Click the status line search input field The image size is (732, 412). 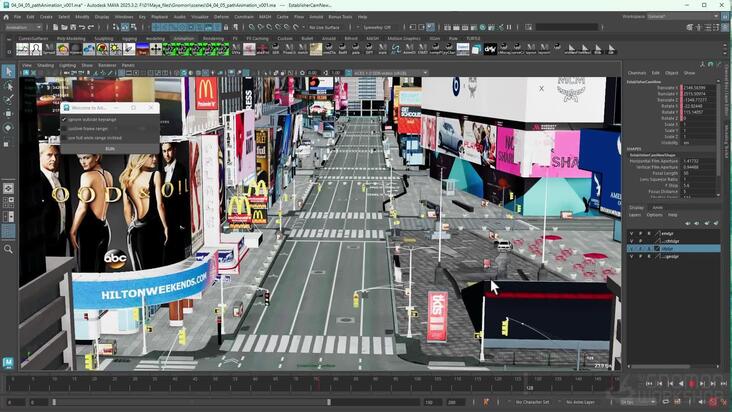pos(565,28)
